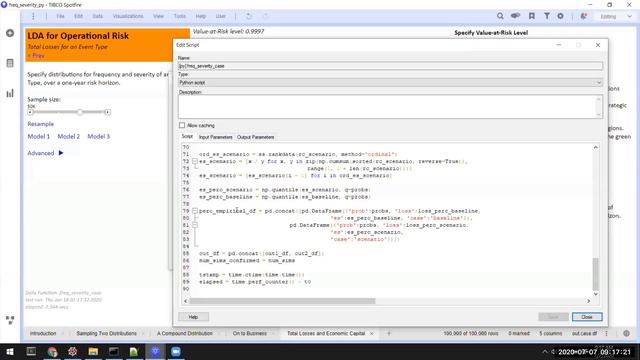Open the status bar three-dot options

click(607, 333)
